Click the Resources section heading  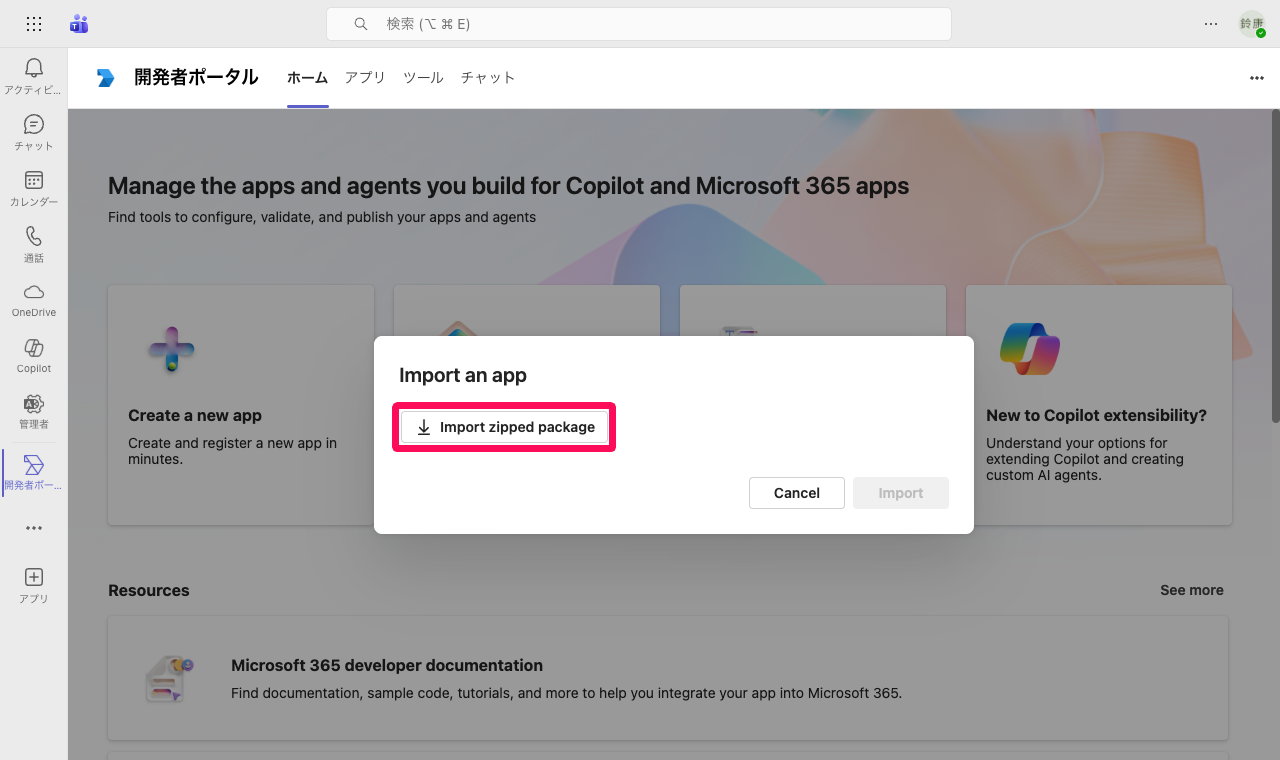[x=149, y=590]
